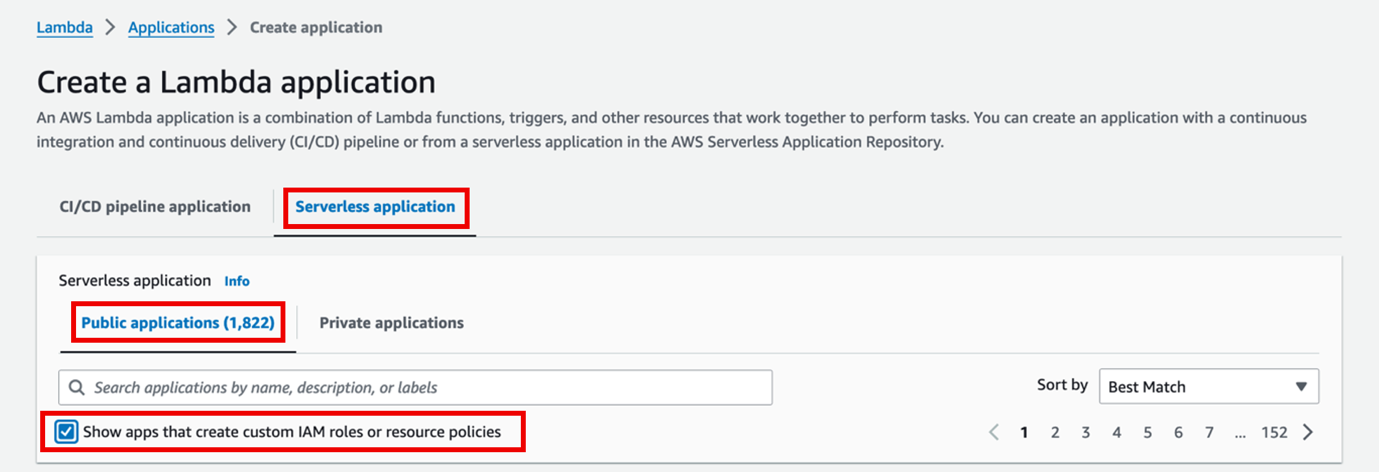Image resolution: width=1379 pixels, height=472 pixels.
Task: Click the next page arrow in pagination
Action: tap(1308, 433)
